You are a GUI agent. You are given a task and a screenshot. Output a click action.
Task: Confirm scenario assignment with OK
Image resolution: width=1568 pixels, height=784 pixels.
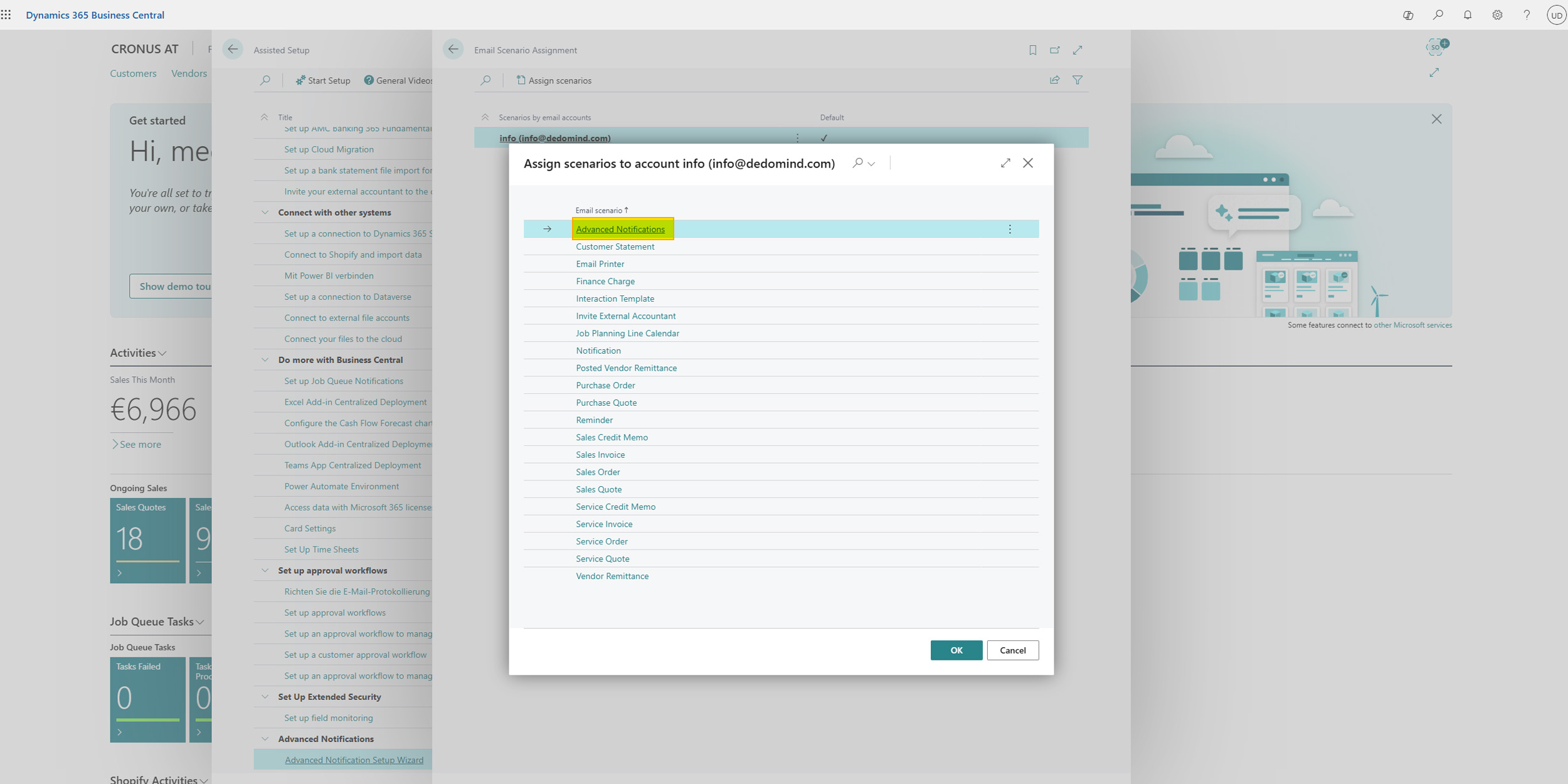pyautogui.click(x=956, y=650)
